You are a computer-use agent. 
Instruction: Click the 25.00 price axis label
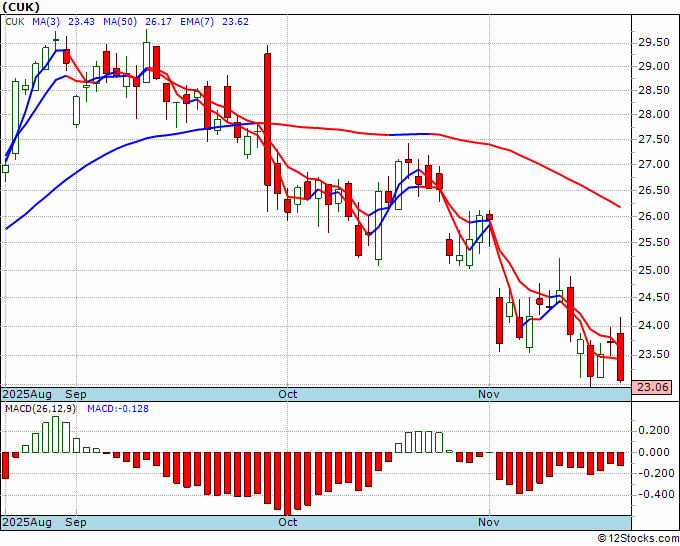click(654, 270)
